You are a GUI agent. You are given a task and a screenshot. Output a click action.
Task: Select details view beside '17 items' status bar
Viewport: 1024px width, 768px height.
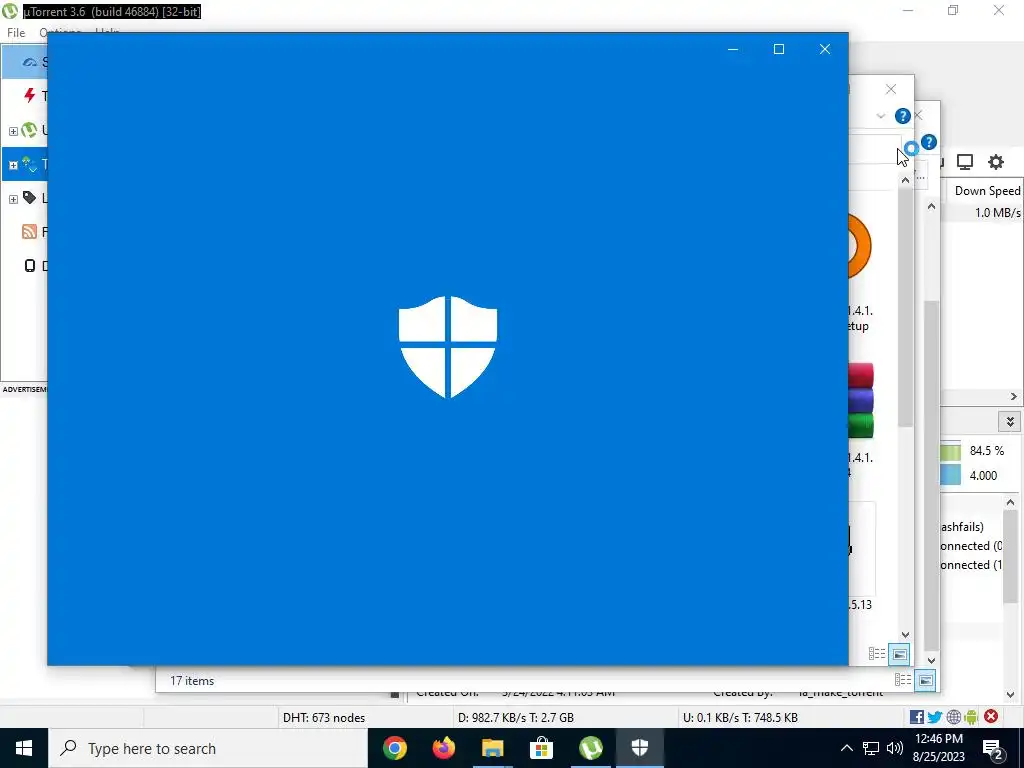pos(903,680)
